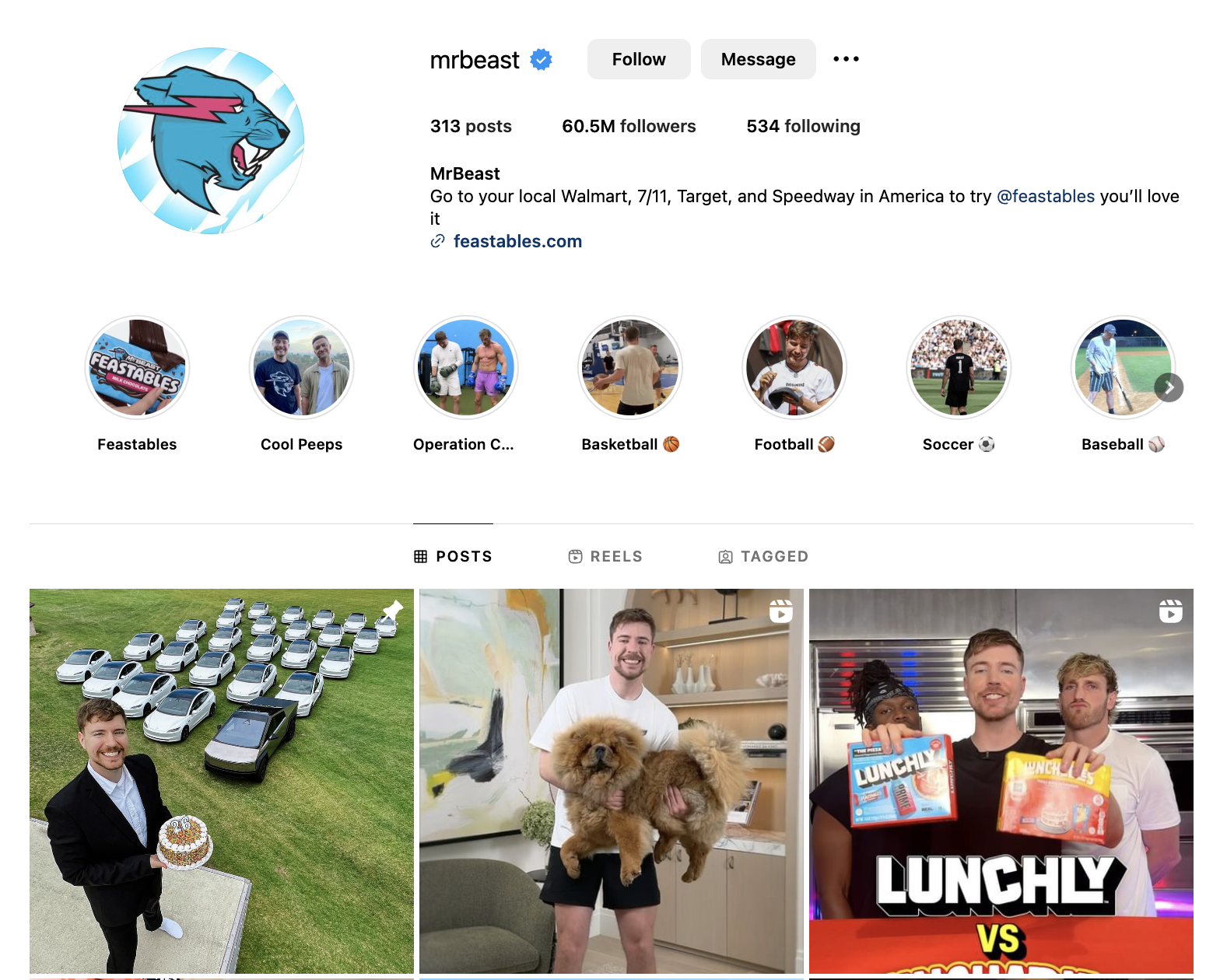Open the Football story highlight
The width and height of the screenshot is (1220, 980).
tap(794, 368)
